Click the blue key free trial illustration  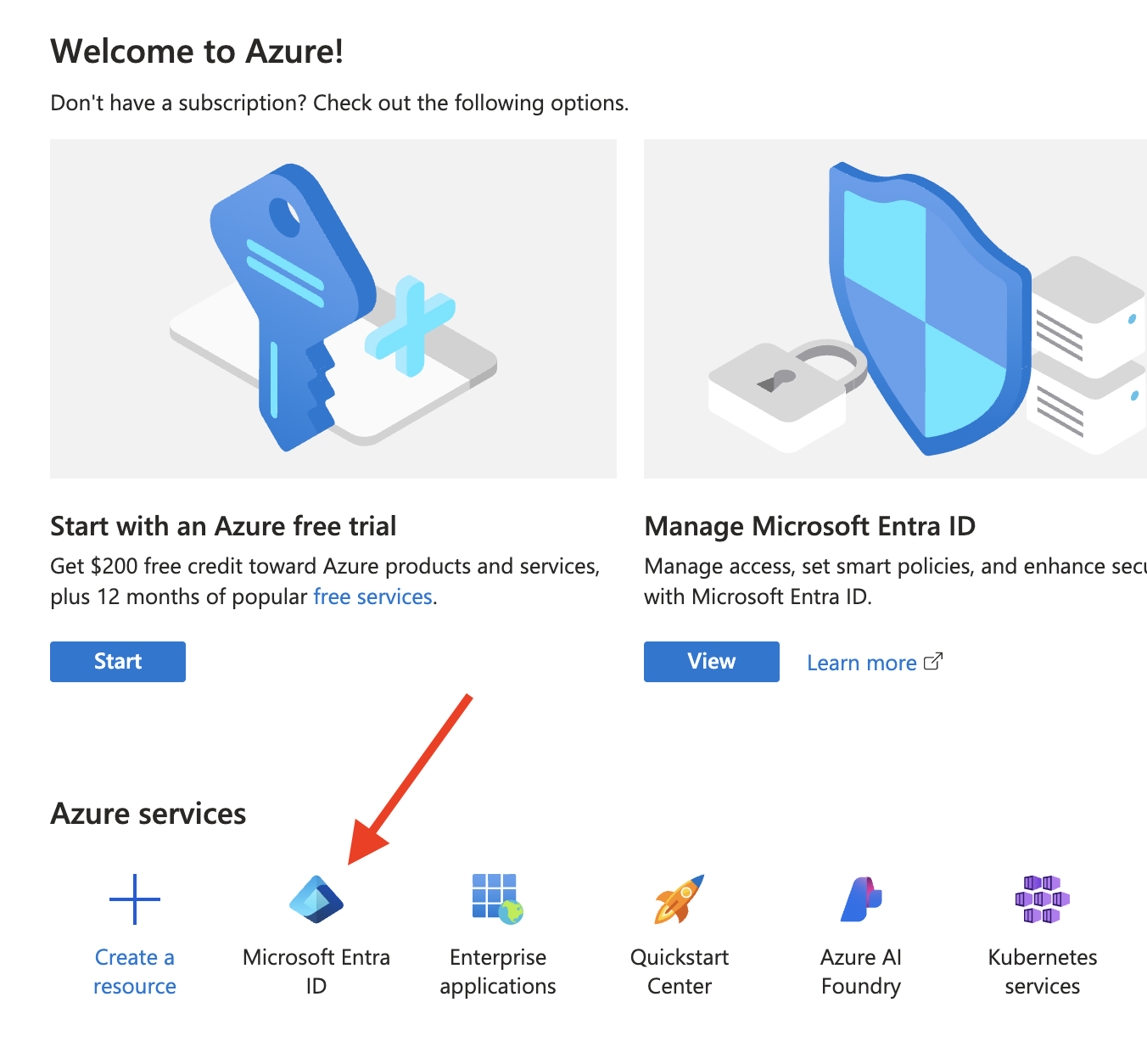click(333, 309)
